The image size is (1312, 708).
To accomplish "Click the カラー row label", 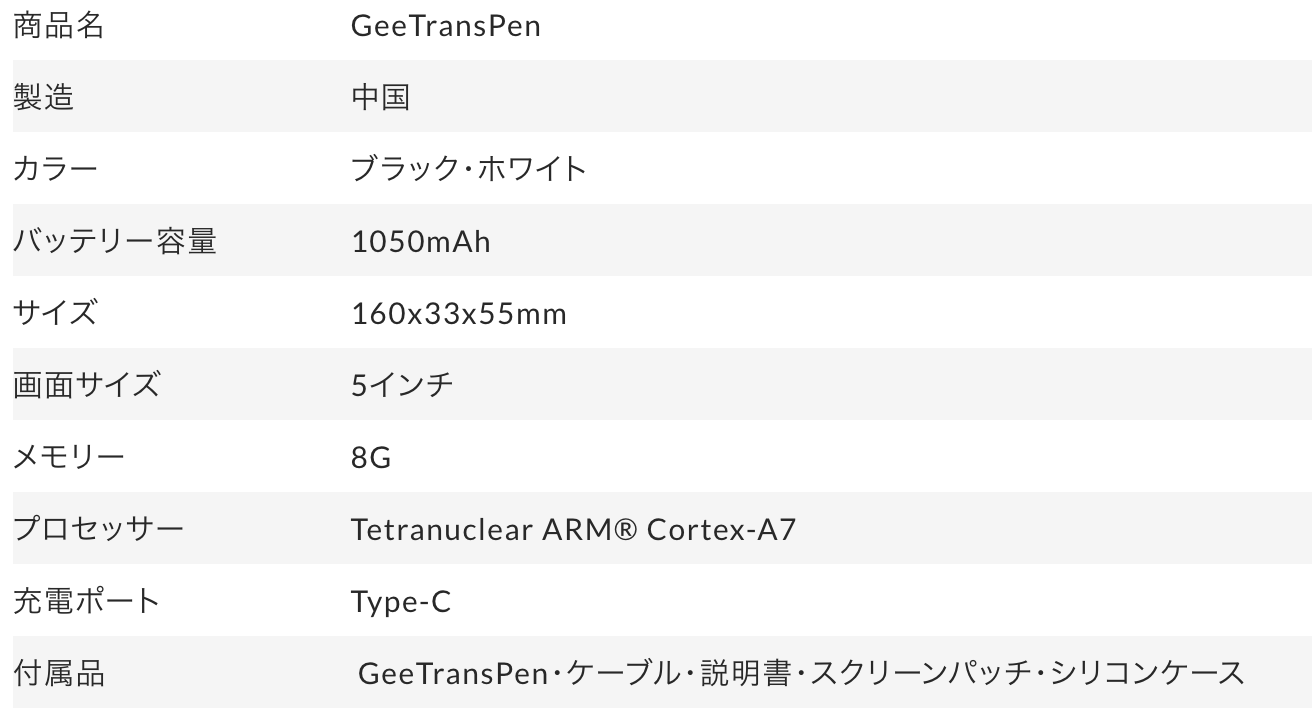I will 55,169.
